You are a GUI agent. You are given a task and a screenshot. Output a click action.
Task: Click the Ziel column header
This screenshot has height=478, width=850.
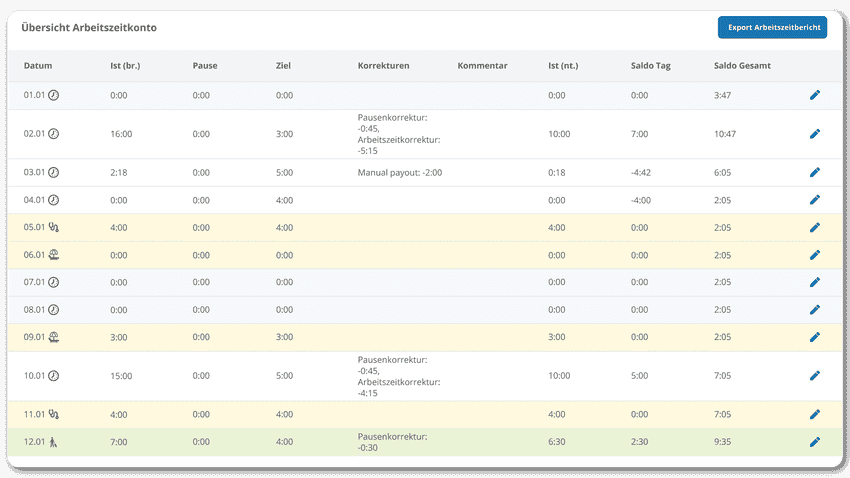[283, 66]
